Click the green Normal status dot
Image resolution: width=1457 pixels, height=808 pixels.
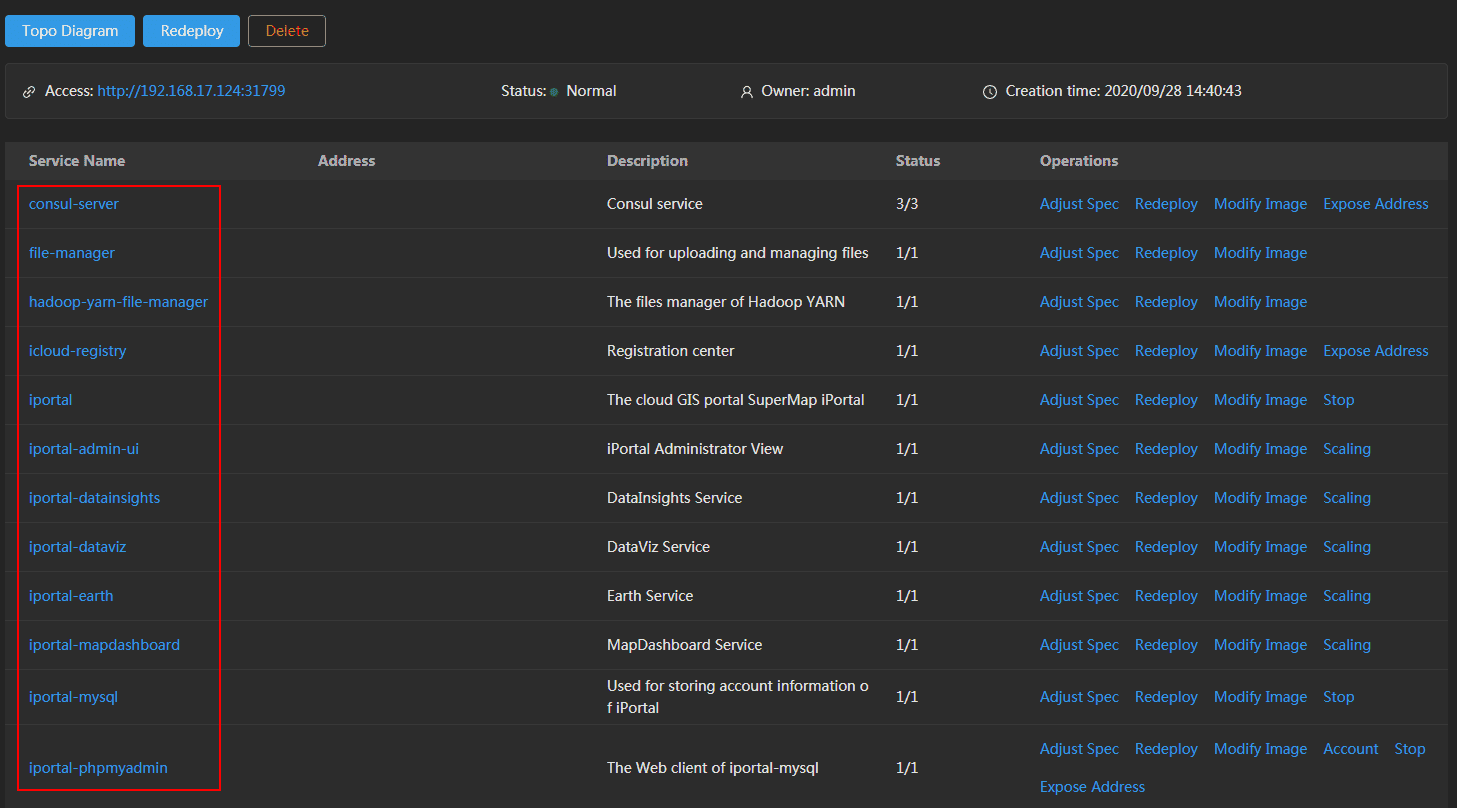(554, 92)
